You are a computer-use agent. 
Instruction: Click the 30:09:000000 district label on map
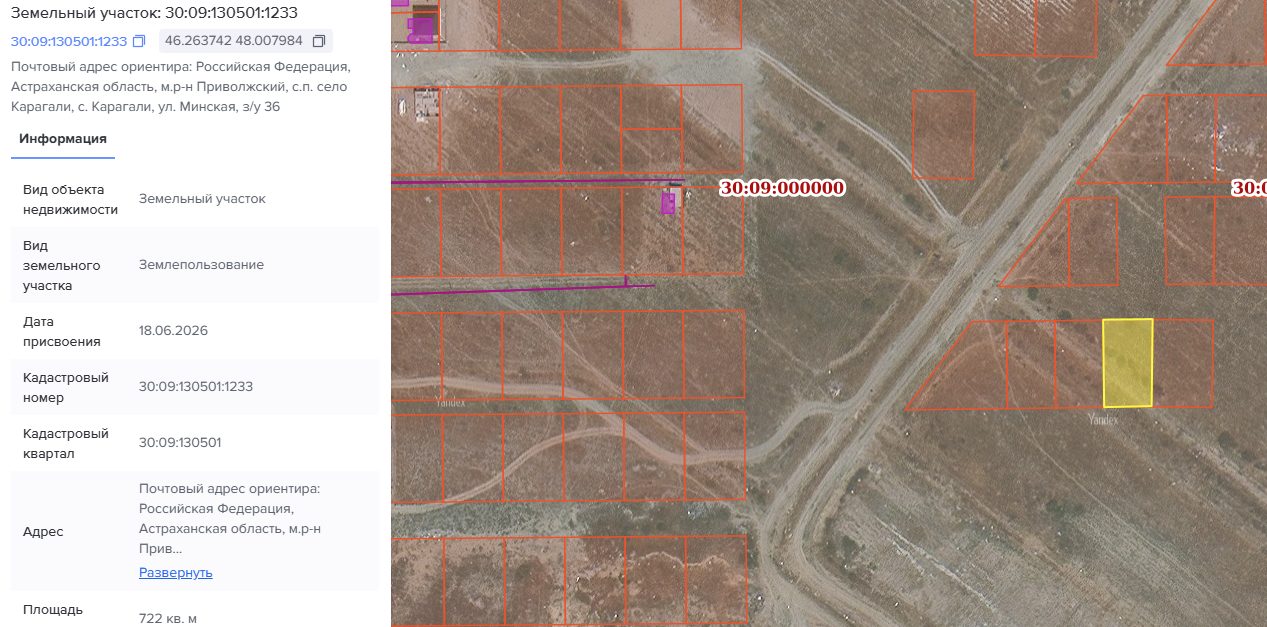click(782, 188)
